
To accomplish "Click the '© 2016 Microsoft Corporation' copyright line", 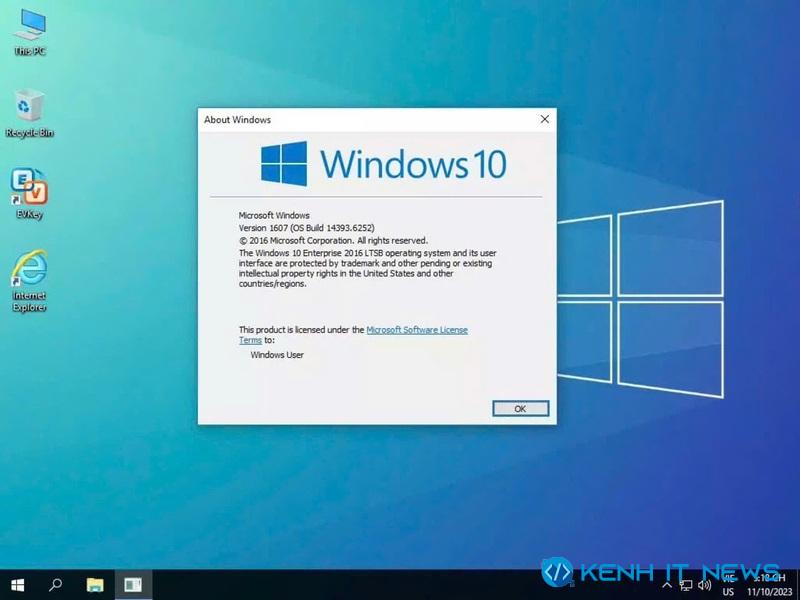I will pos(333,240).
